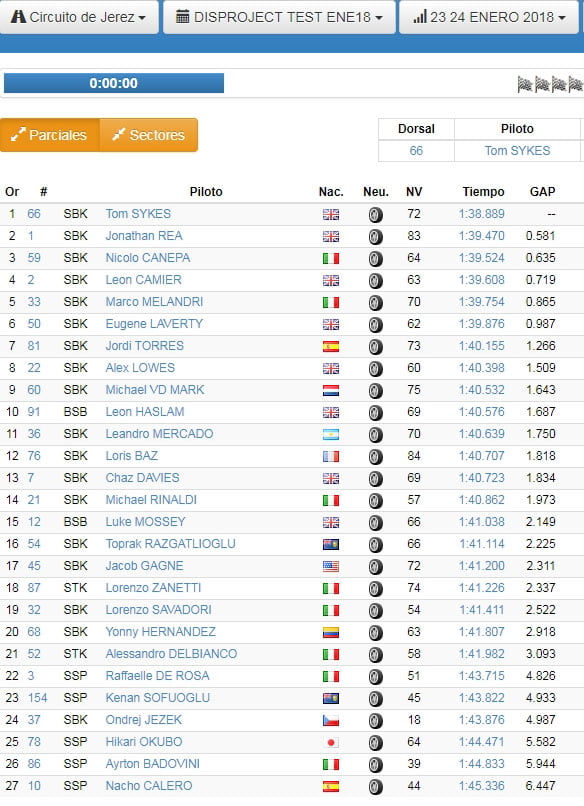Click the Spanish flag for Jordi TORRES

(x=331, y=346)
